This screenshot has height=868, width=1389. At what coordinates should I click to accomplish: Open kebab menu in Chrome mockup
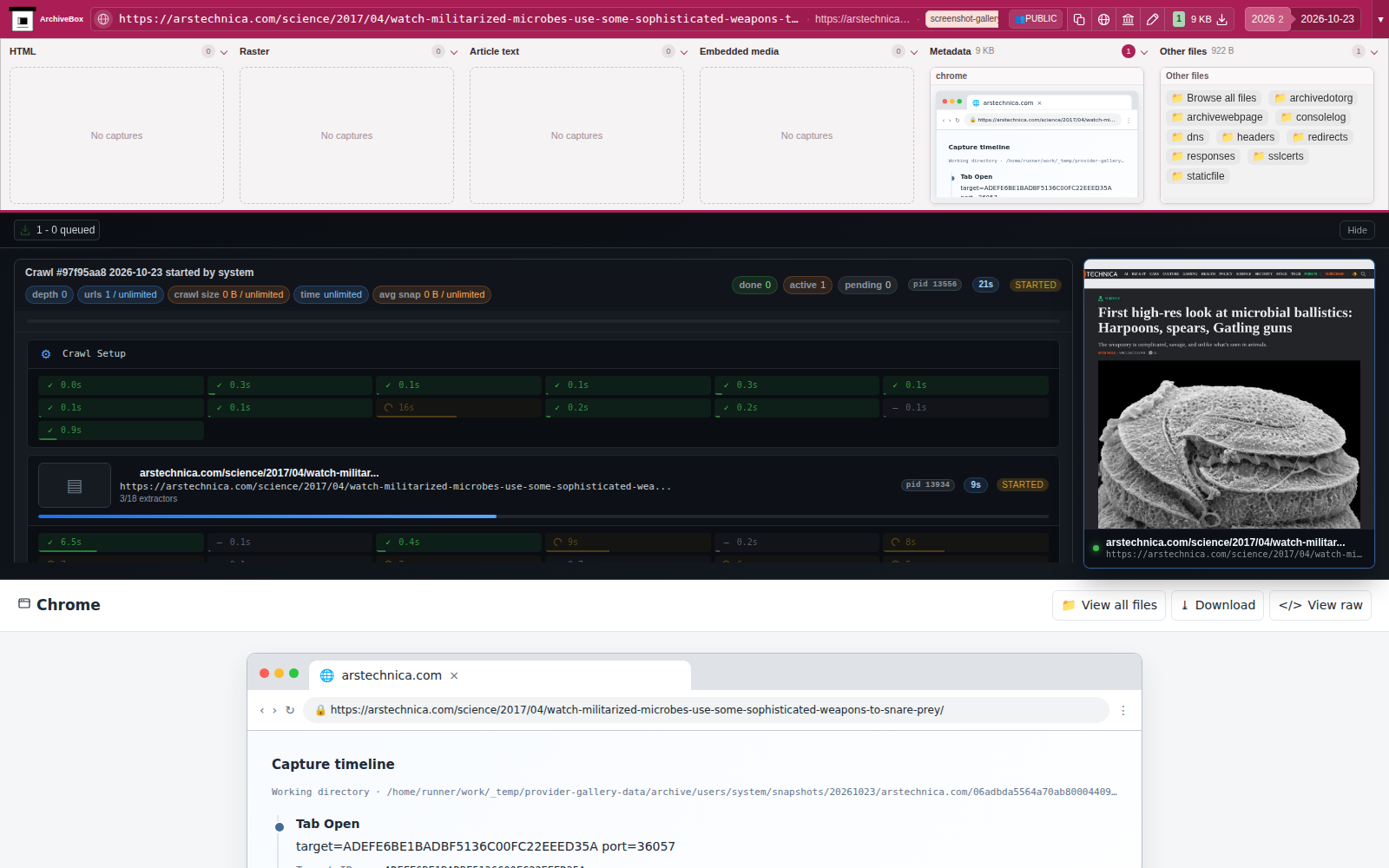click(1123, 710)
